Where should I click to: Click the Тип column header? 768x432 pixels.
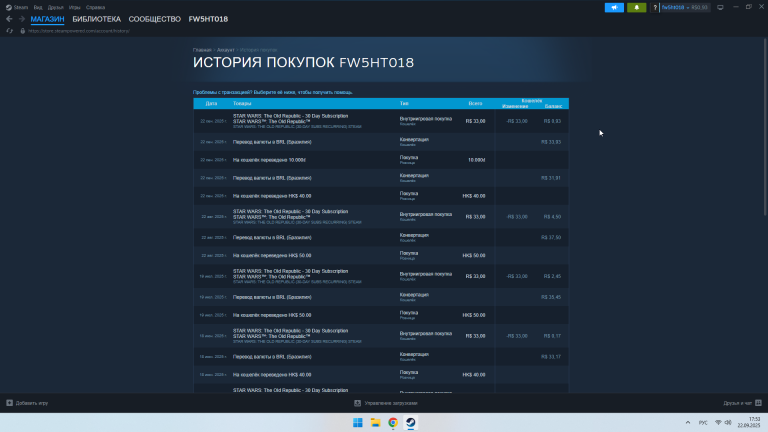(404, 103)
